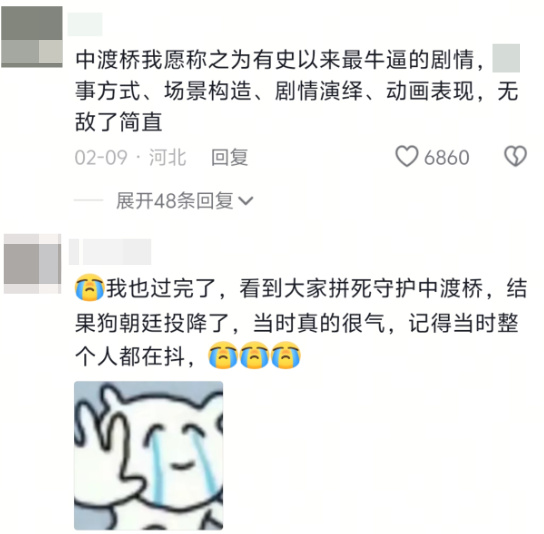Viewport: 544px width, 534px height.
Task: Click the last crying emoji in the row
Action: [x=286, y=355]
